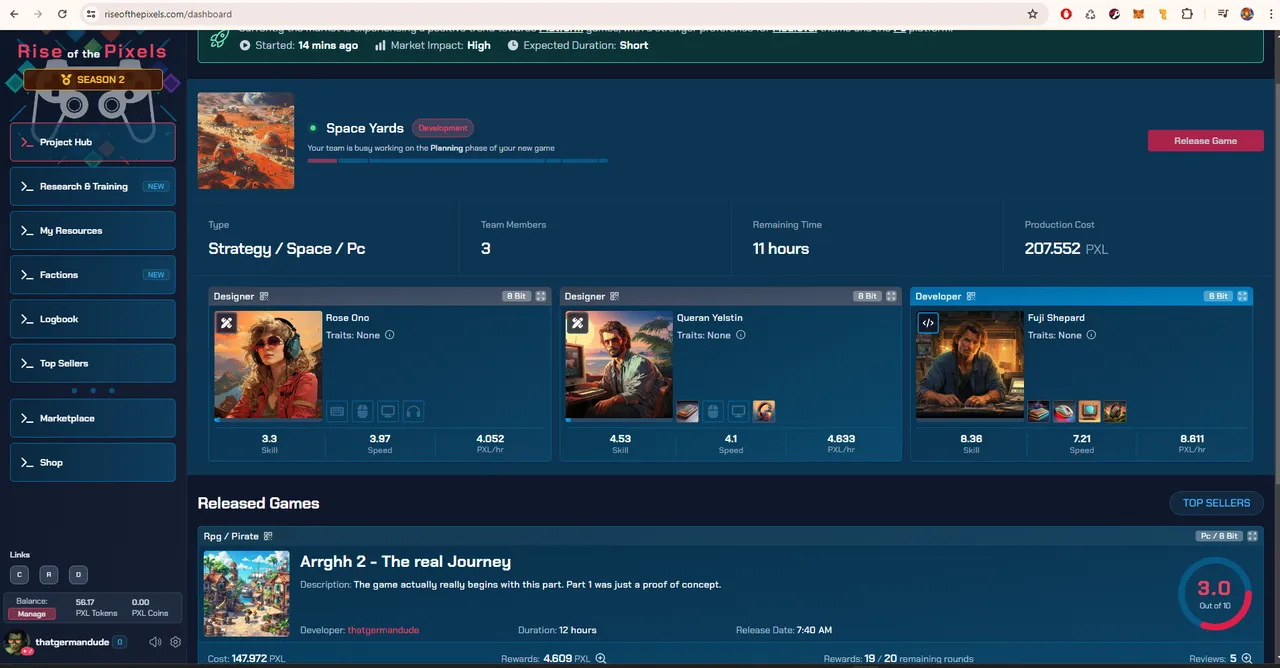Click the 3.0 out of 10 rating gauge
1280x668 pixels.
(1214, 593)
